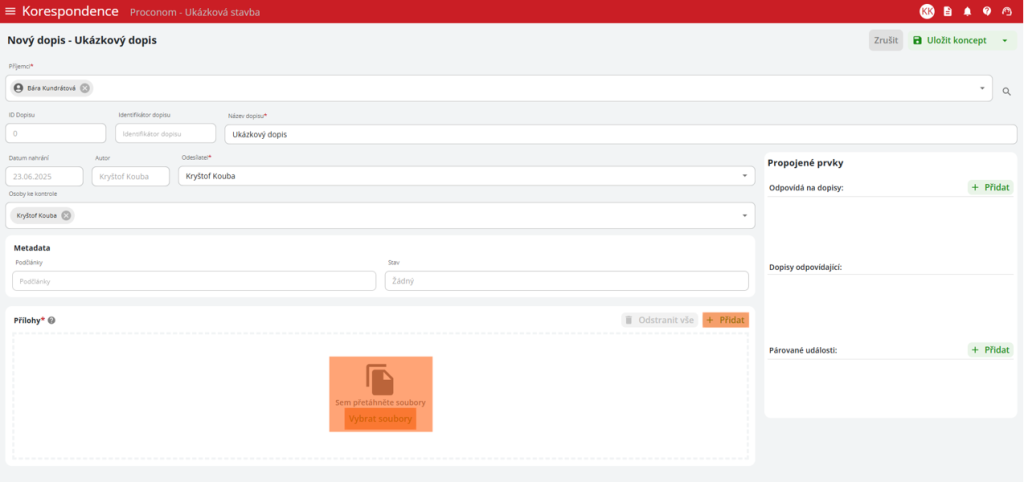Expand Osoby ke kontrole dropdown
This screenshot has height=482, width=1024.
coord(745,215)
